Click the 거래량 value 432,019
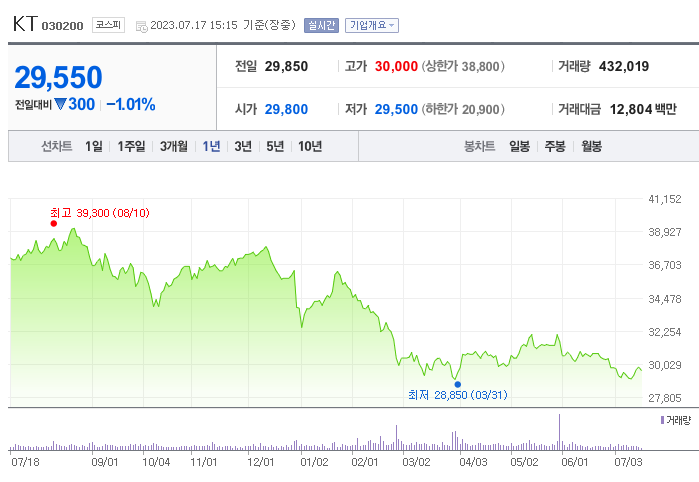This screenshot has height=482, width=699. pos(624,66)
